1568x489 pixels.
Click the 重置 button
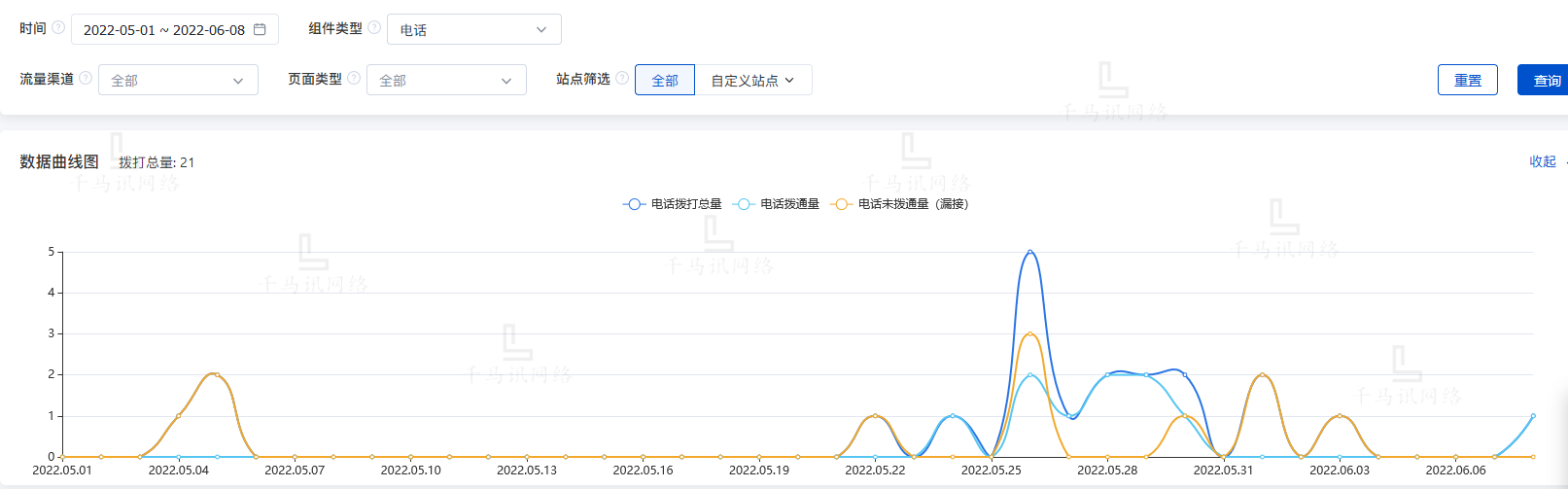[1467, 80]
